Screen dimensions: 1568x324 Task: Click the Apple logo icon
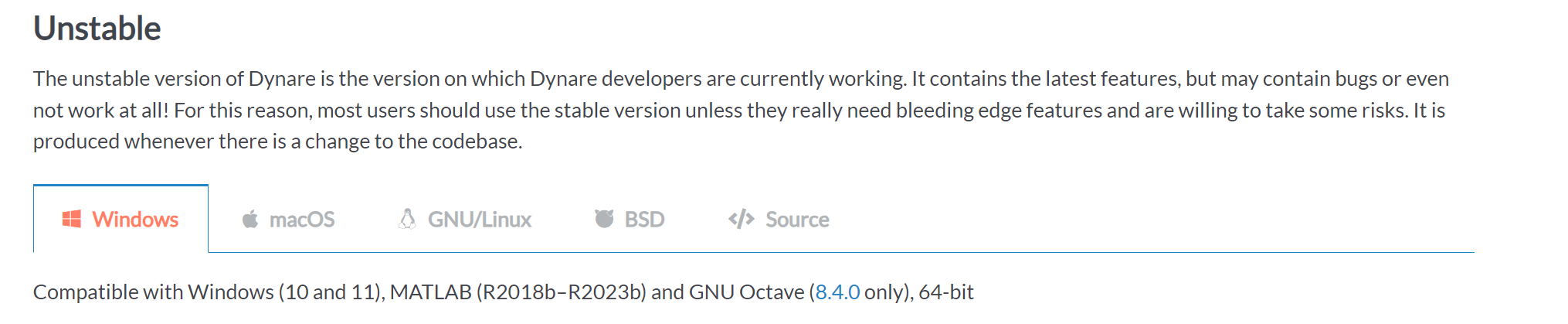pyautogui.click(x=250, y=220)
